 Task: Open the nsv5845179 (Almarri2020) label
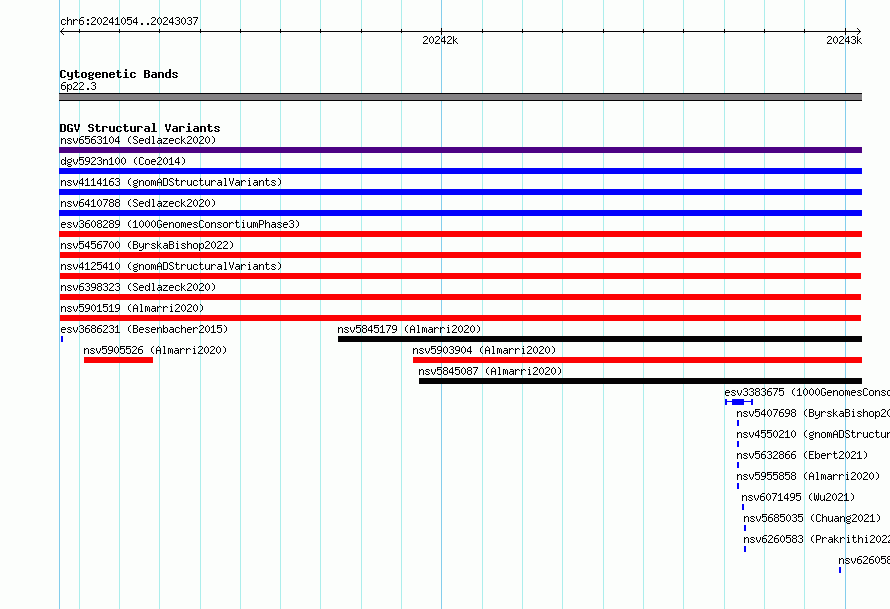[x=409, y=329]
